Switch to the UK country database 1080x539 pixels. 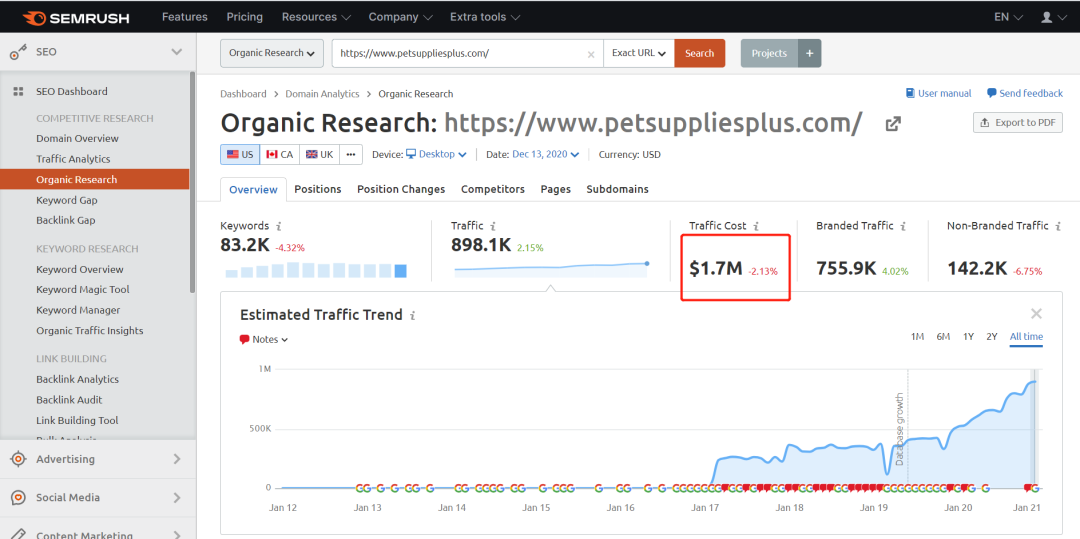coord(319,154)
